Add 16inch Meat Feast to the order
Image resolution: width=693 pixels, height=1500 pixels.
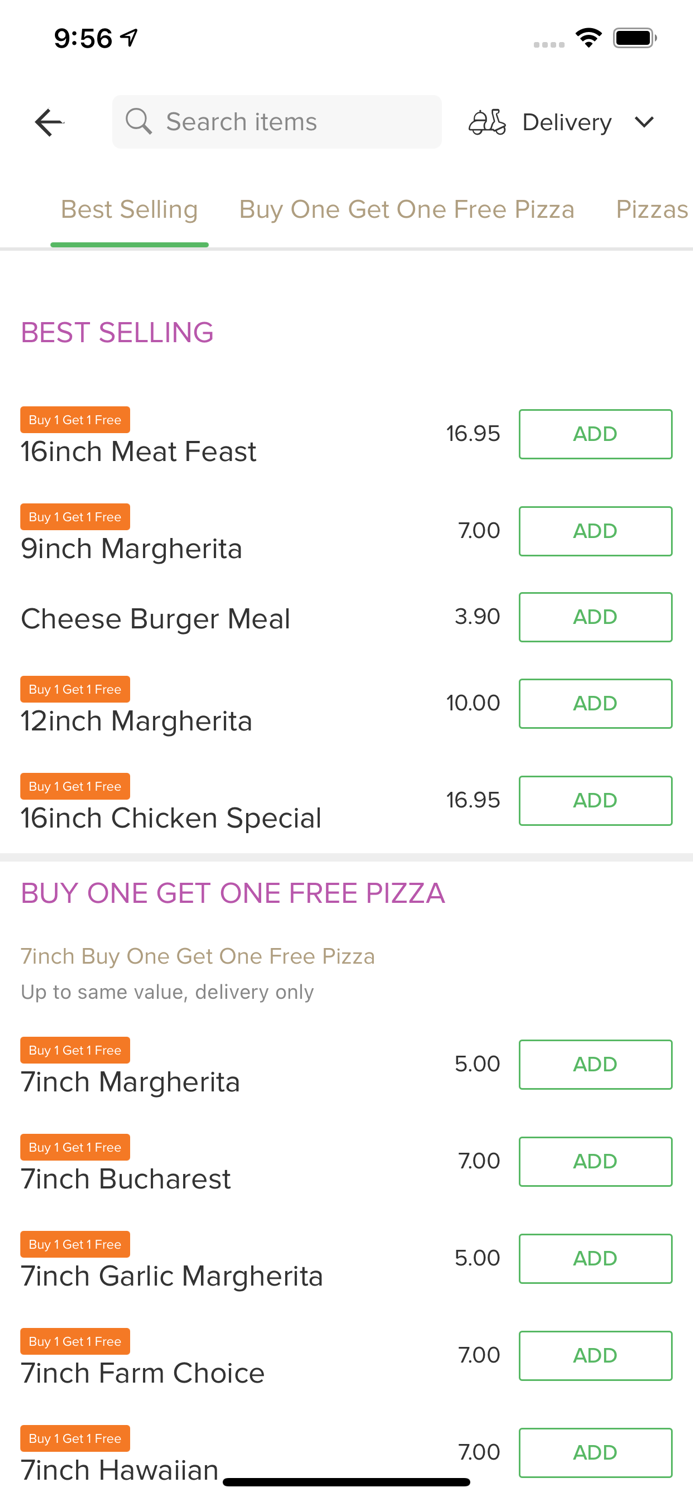(595, 433)
